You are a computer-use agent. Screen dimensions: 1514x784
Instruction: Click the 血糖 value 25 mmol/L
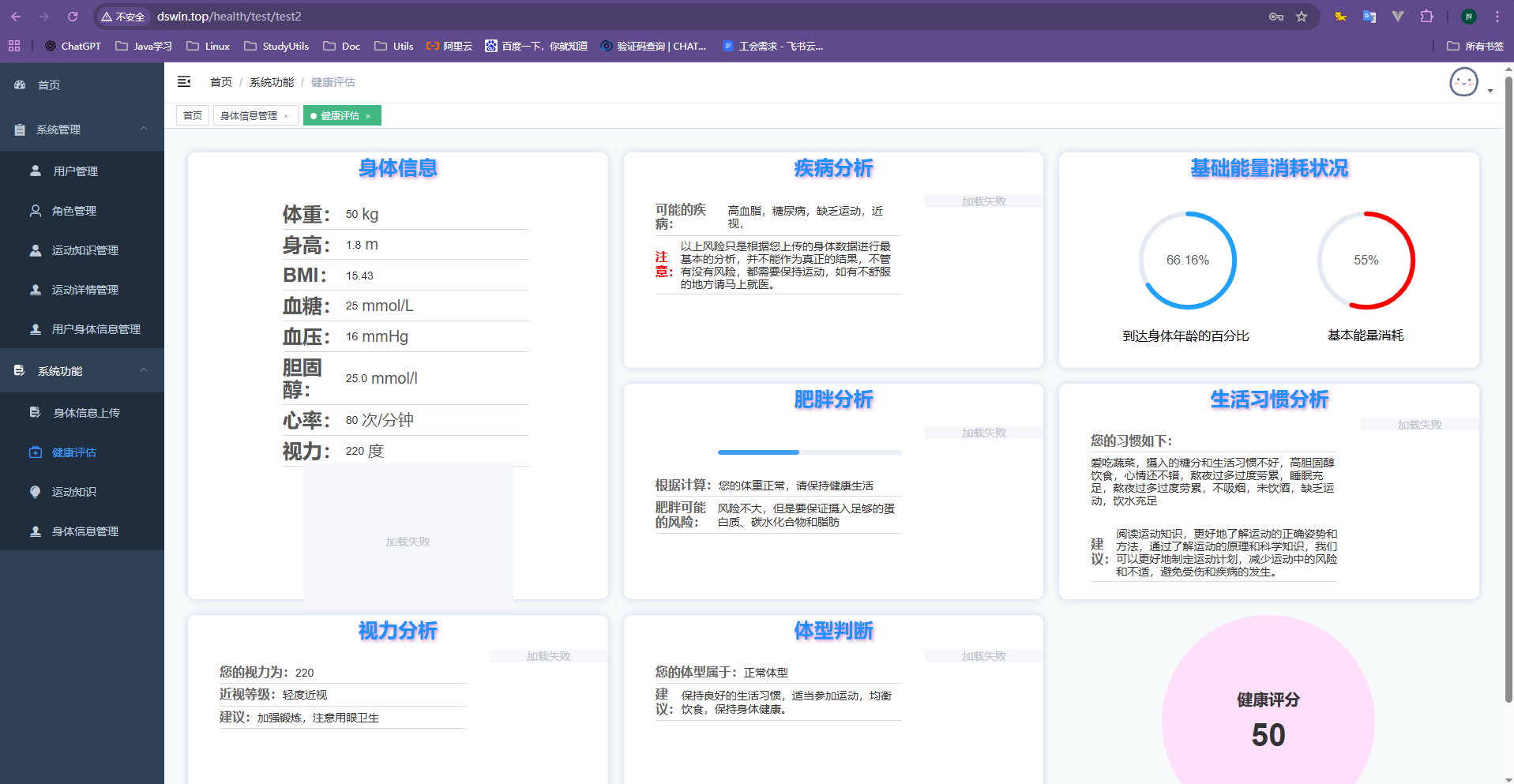379,306
